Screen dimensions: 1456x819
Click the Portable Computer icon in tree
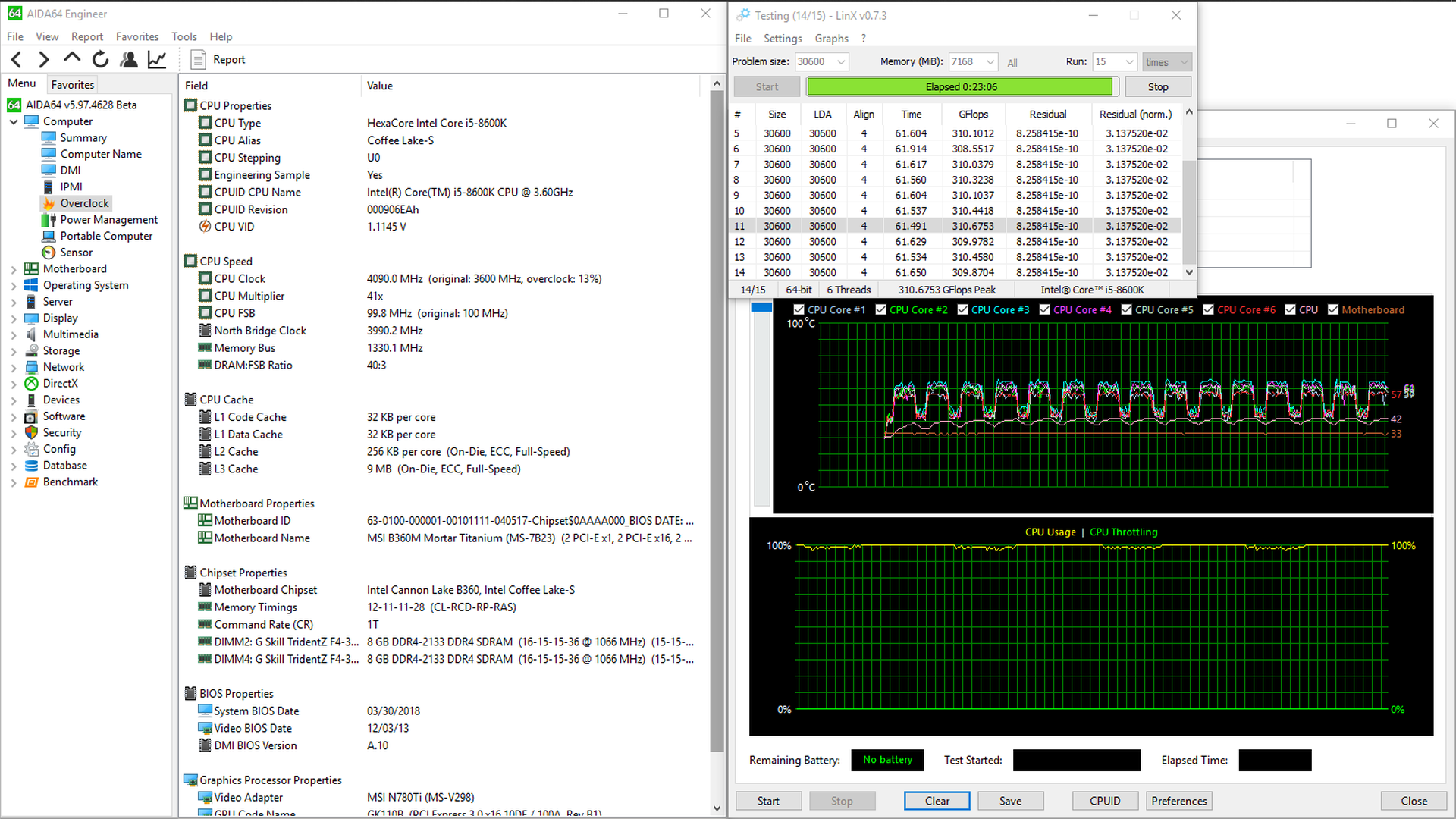tap(49, 236)
